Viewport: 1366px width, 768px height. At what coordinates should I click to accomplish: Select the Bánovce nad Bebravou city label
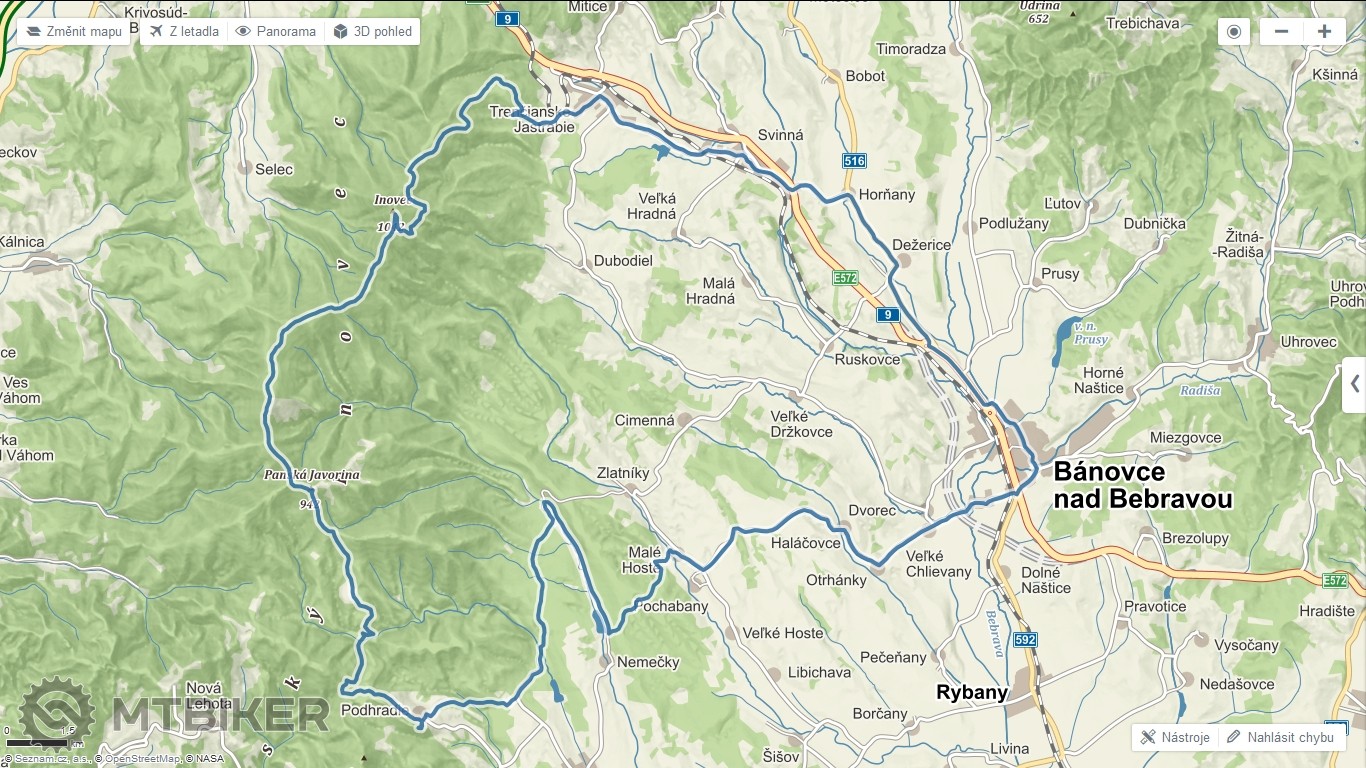click(x=1142, y=485)
